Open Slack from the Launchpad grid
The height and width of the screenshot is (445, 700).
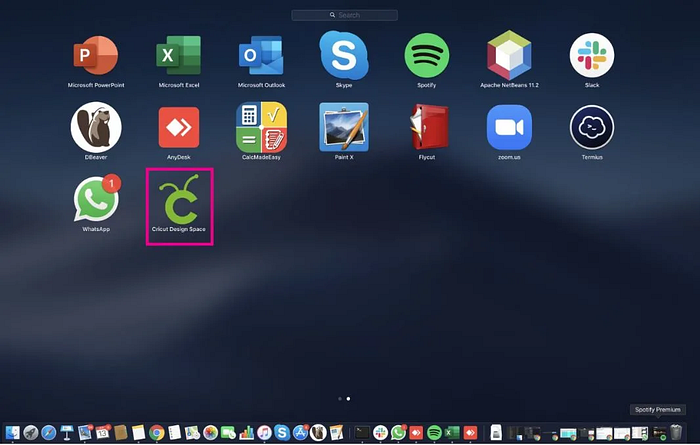pos(592,55)
